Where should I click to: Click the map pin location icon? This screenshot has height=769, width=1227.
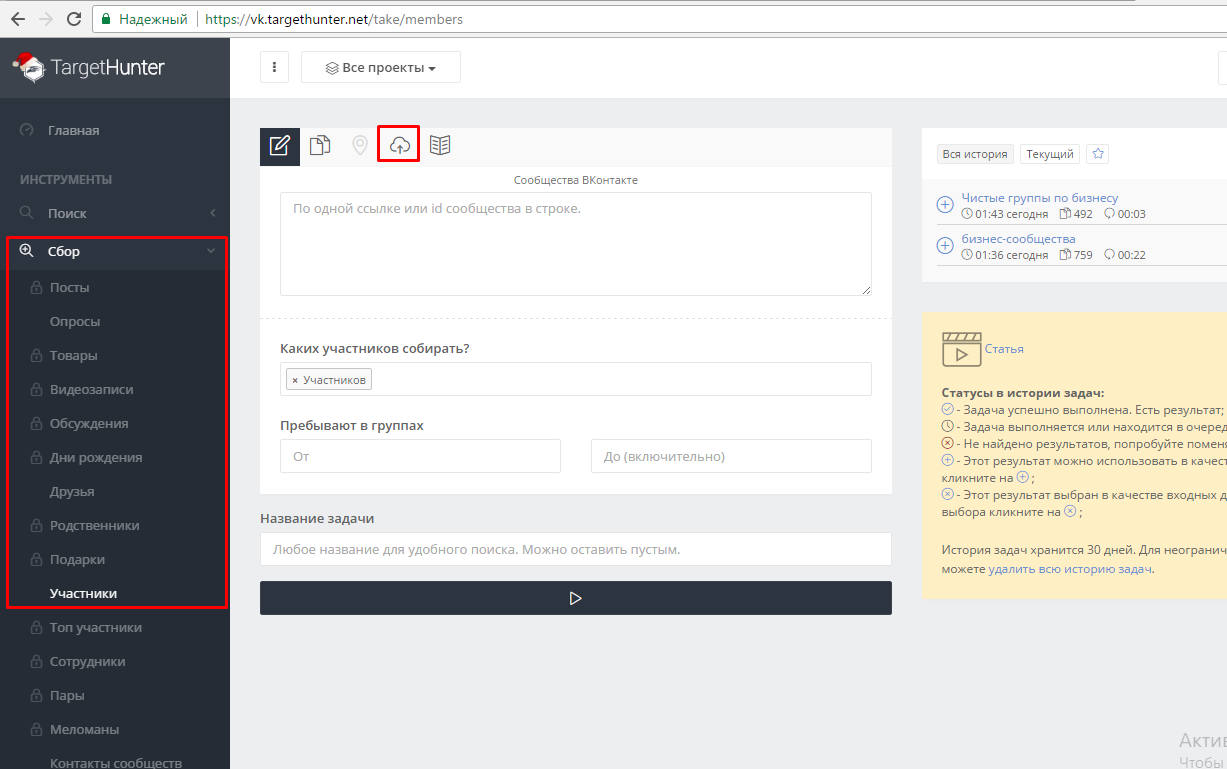[360, 146]
